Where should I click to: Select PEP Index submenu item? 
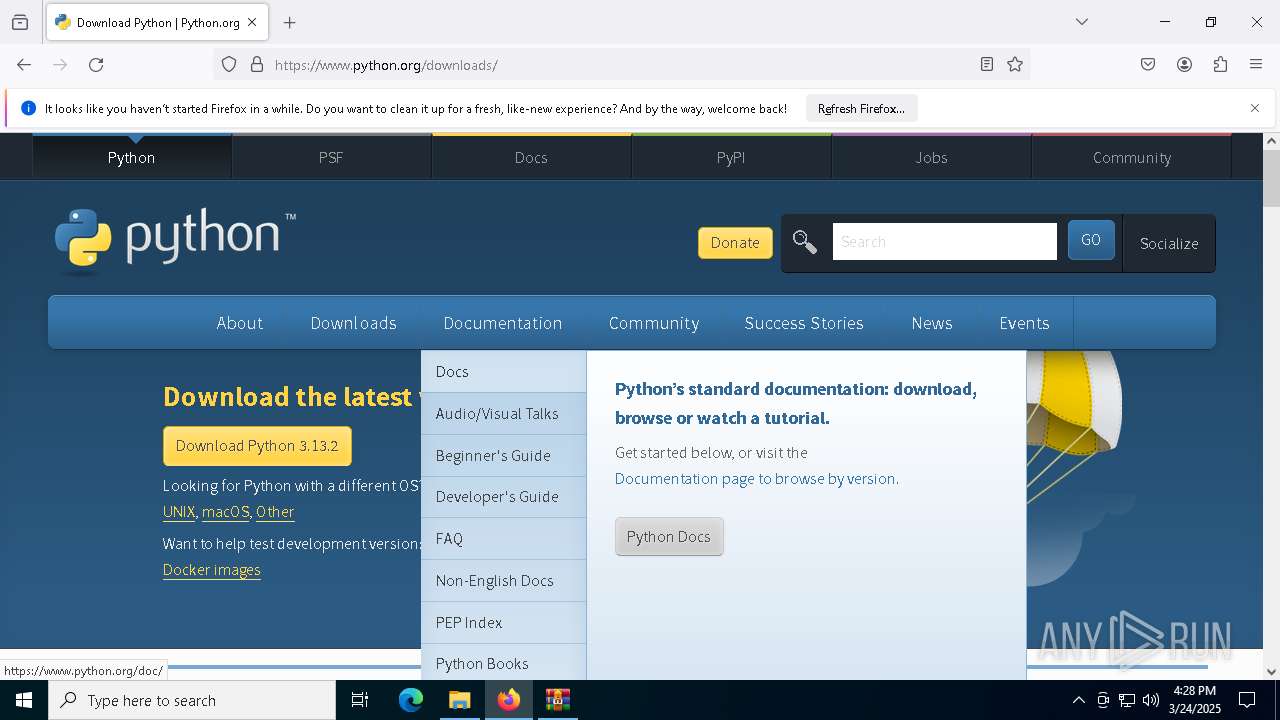tap(503, 622)
